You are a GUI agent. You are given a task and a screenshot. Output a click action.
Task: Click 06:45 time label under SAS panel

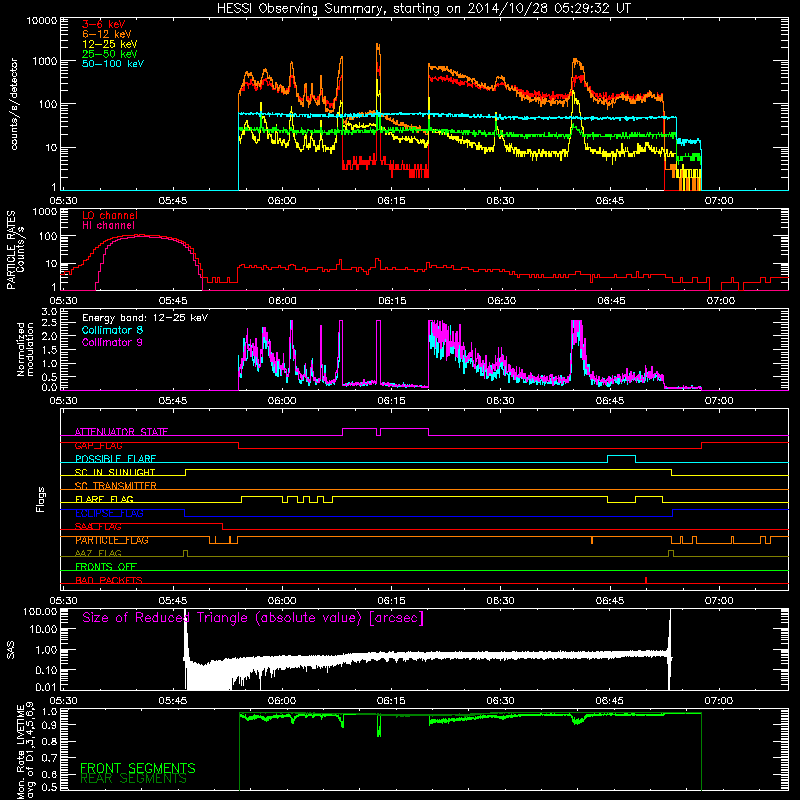(609, 701)
